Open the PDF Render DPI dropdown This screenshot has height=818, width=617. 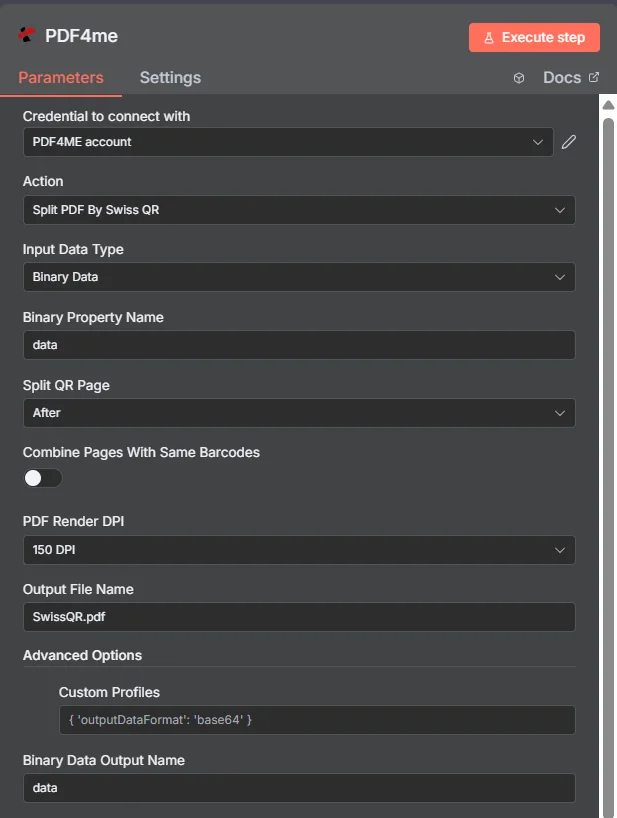click(299, 550)
